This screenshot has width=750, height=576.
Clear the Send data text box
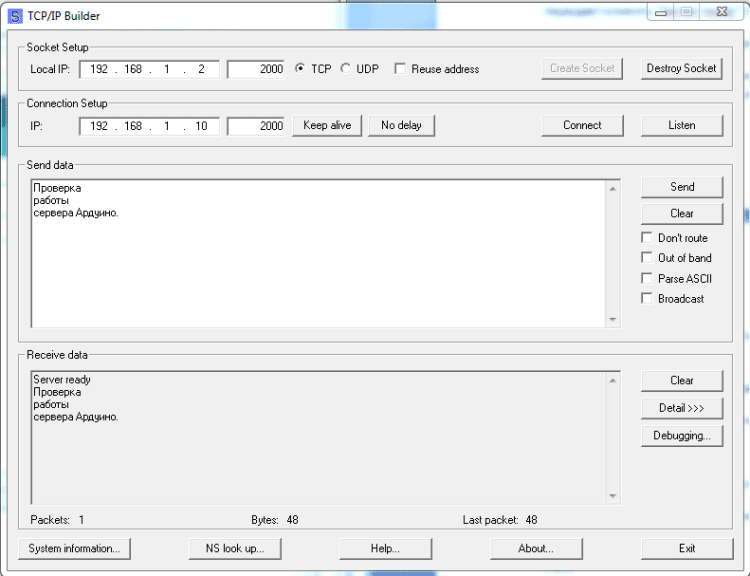point(682,213)
